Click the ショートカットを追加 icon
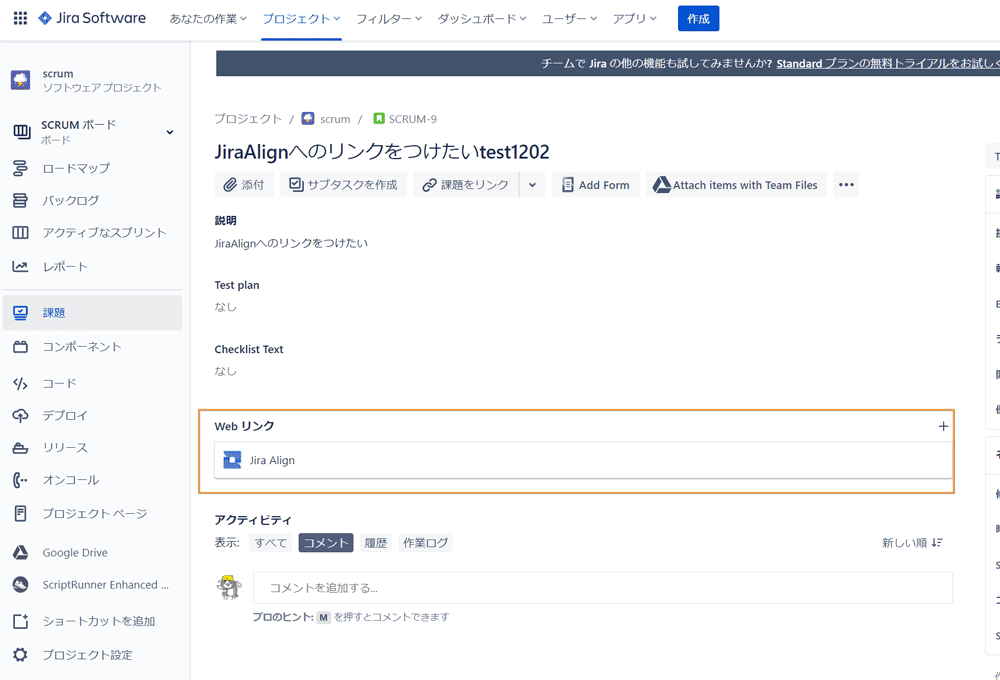Viewport: 1000px width, 680px height. 20,621
